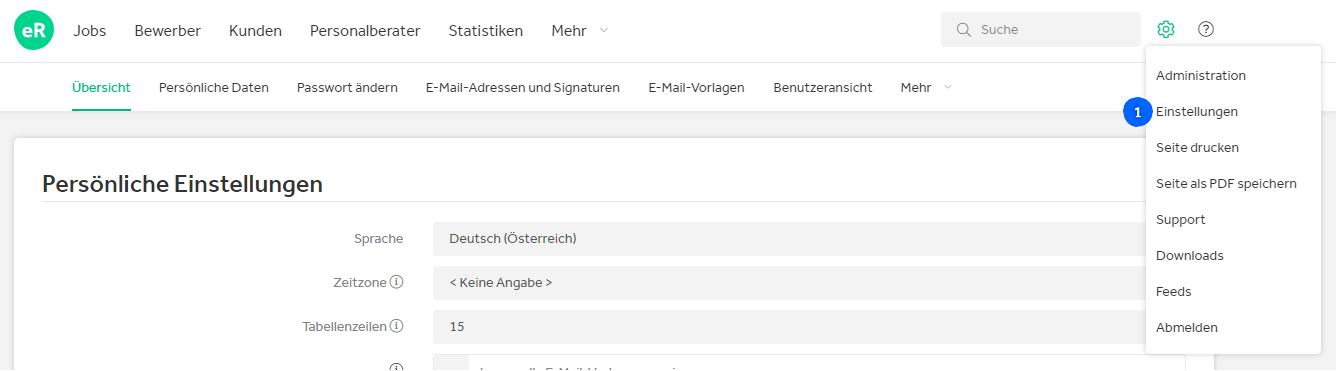
Task: Select Einstellungen from the gear menu
Action: pyautogui.click(x=1197, y=112)
